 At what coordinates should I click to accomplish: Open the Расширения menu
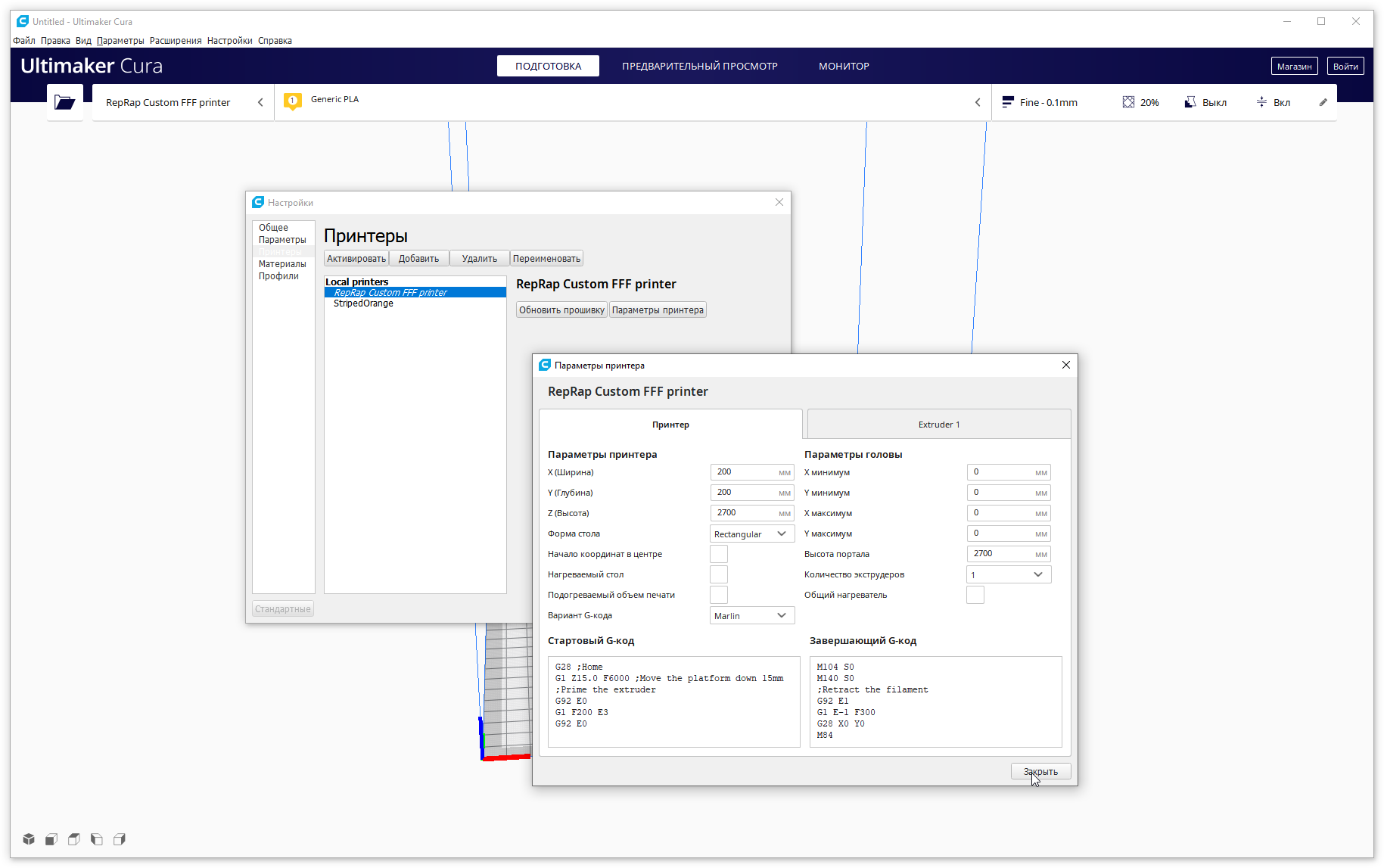point(176,41)
